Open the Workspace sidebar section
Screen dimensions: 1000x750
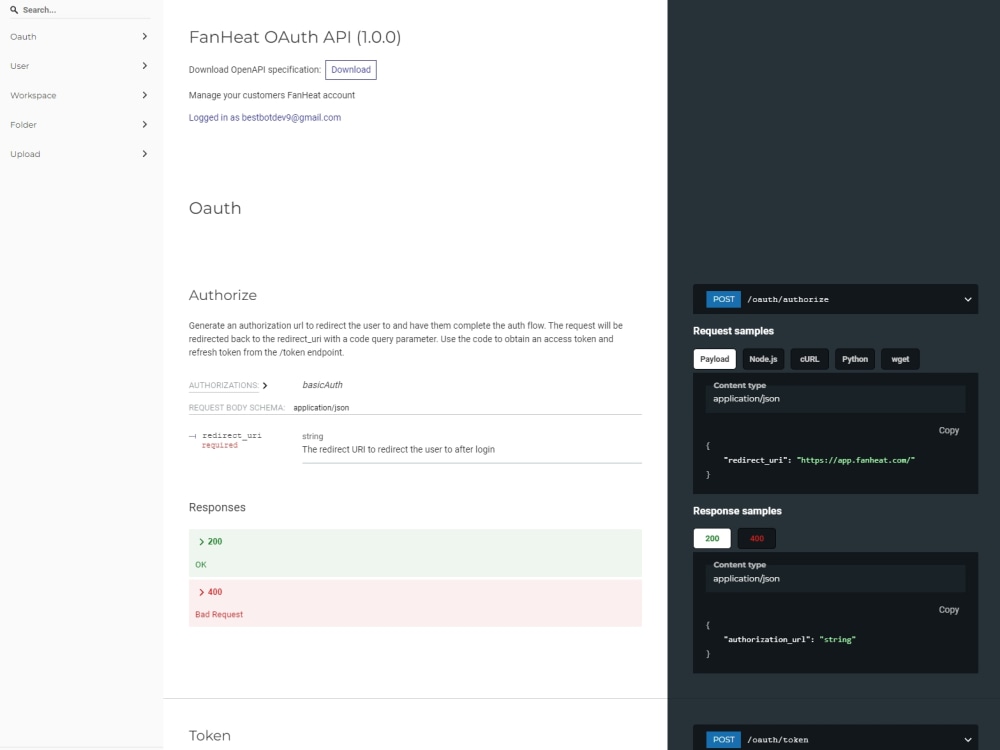coord(81,95)
